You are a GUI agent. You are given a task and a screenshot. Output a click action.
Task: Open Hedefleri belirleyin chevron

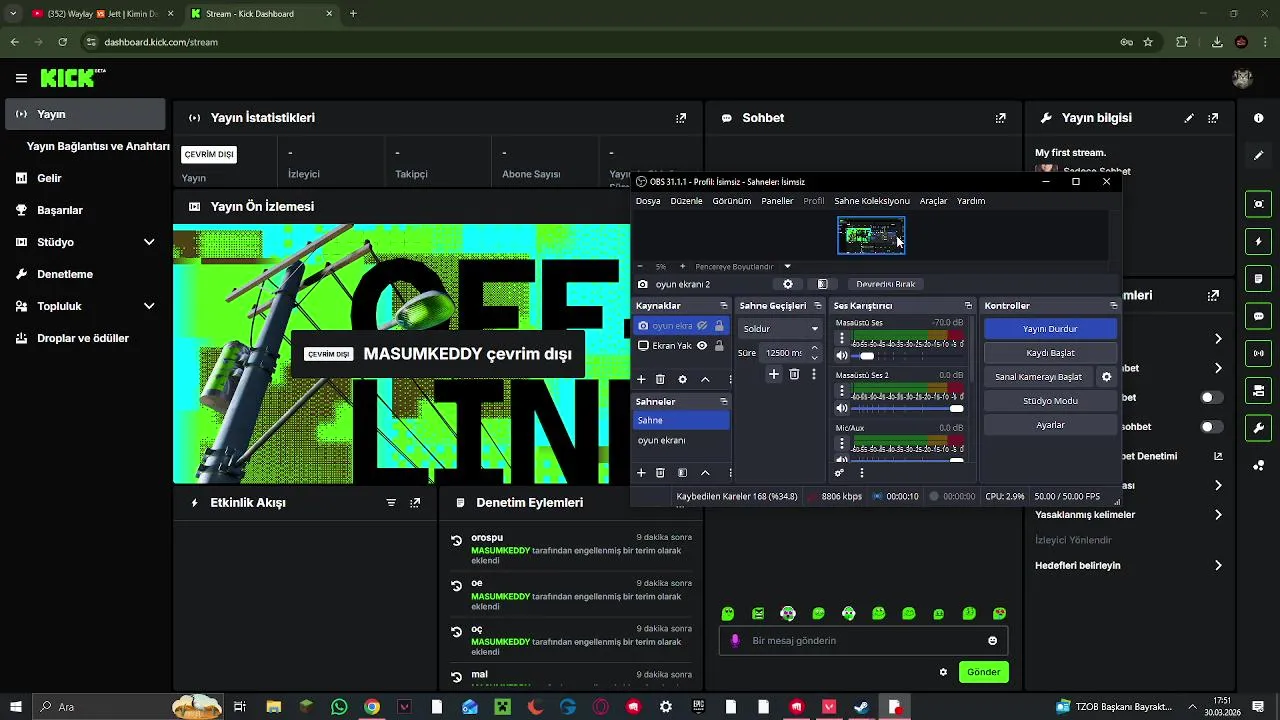click(x=1218, y=566)
